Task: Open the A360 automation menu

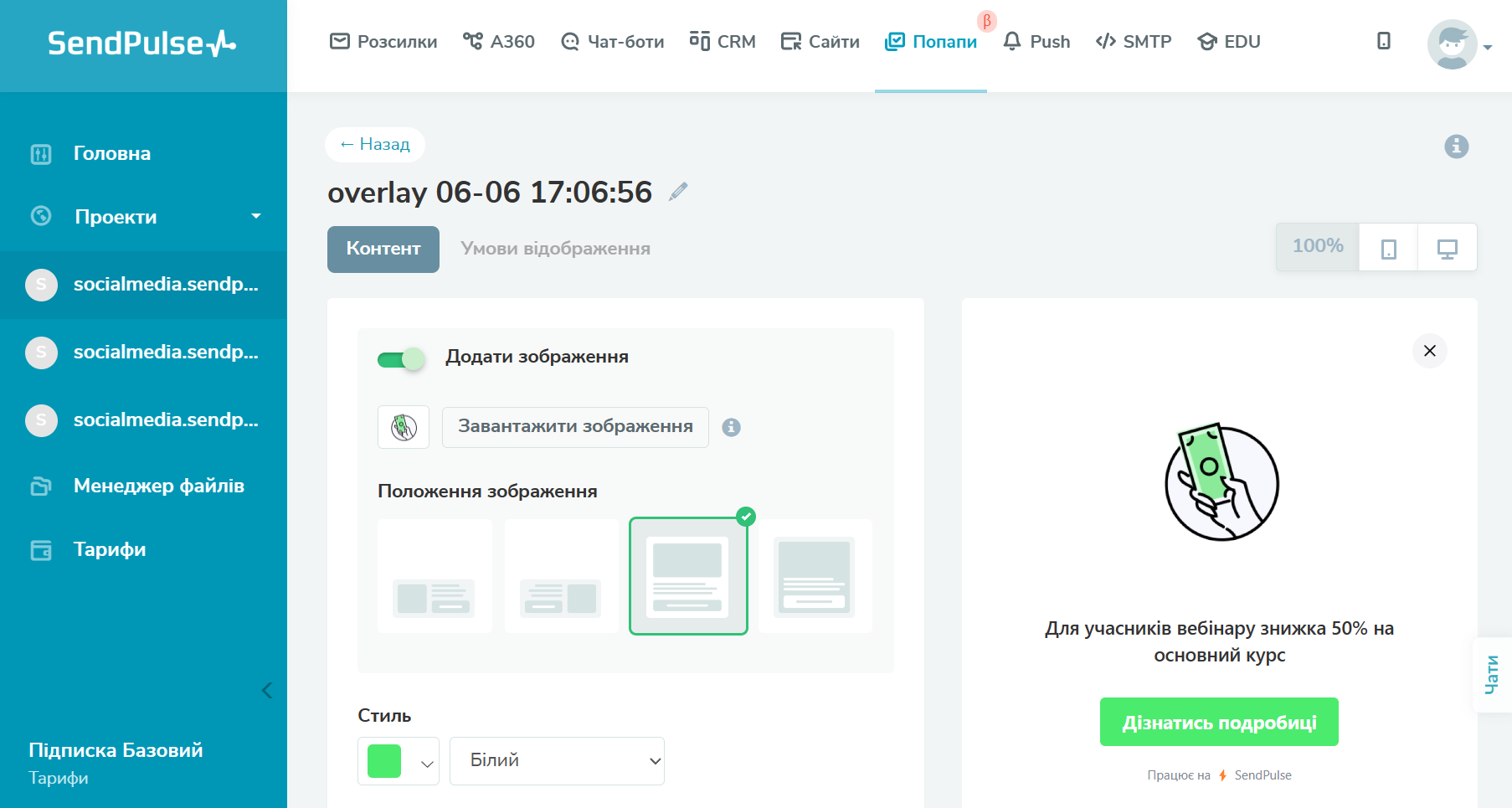Action: pyautogui.click(x=499, y=41)
